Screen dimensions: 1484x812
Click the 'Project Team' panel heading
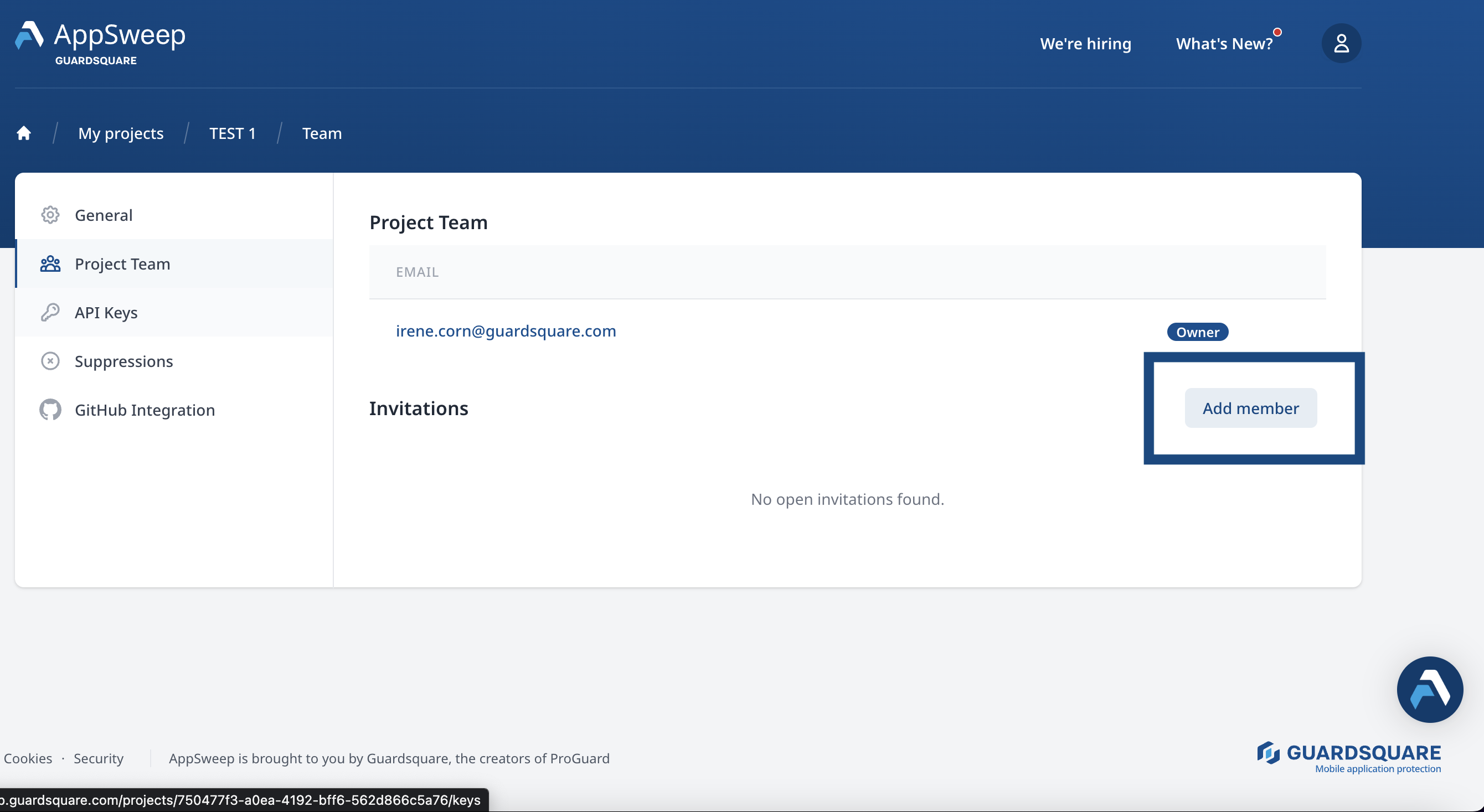(x=429, y=223)
